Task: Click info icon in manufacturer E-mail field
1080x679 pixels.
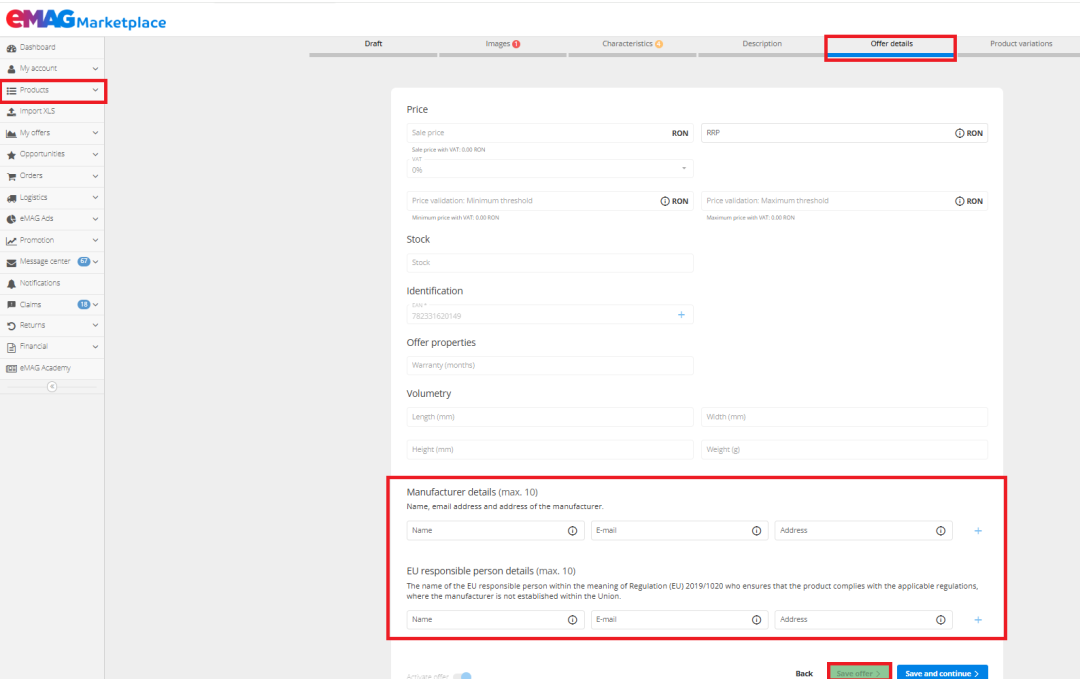Action: (756, 531)
